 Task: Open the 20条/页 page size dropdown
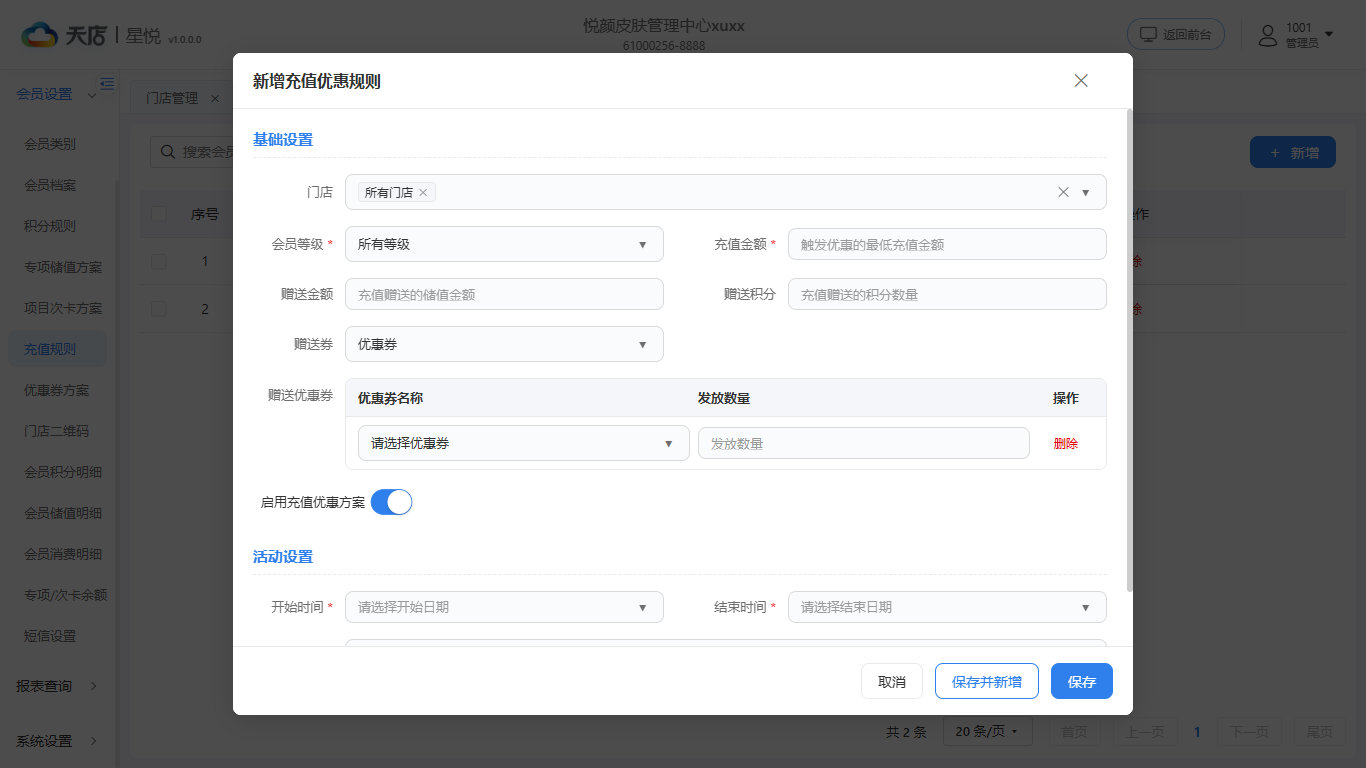[x=987, y=732]
